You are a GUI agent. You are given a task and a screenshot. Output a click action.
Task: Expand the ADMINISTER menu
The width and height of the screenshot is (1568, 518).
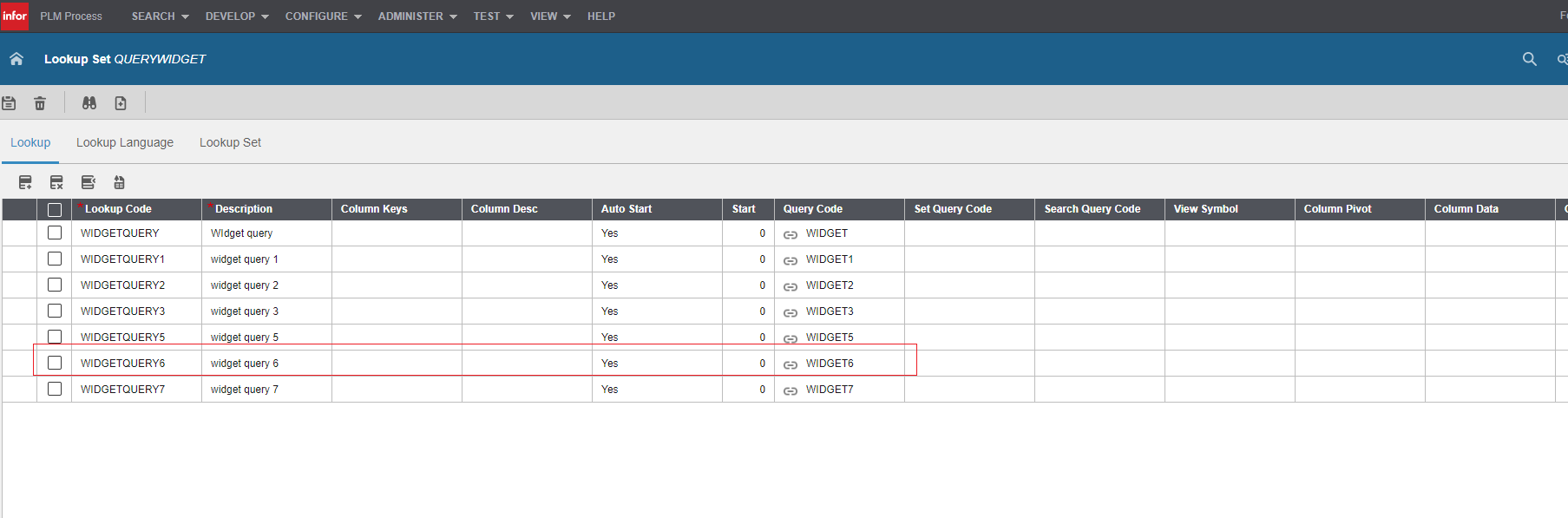[x=417, y=16]
